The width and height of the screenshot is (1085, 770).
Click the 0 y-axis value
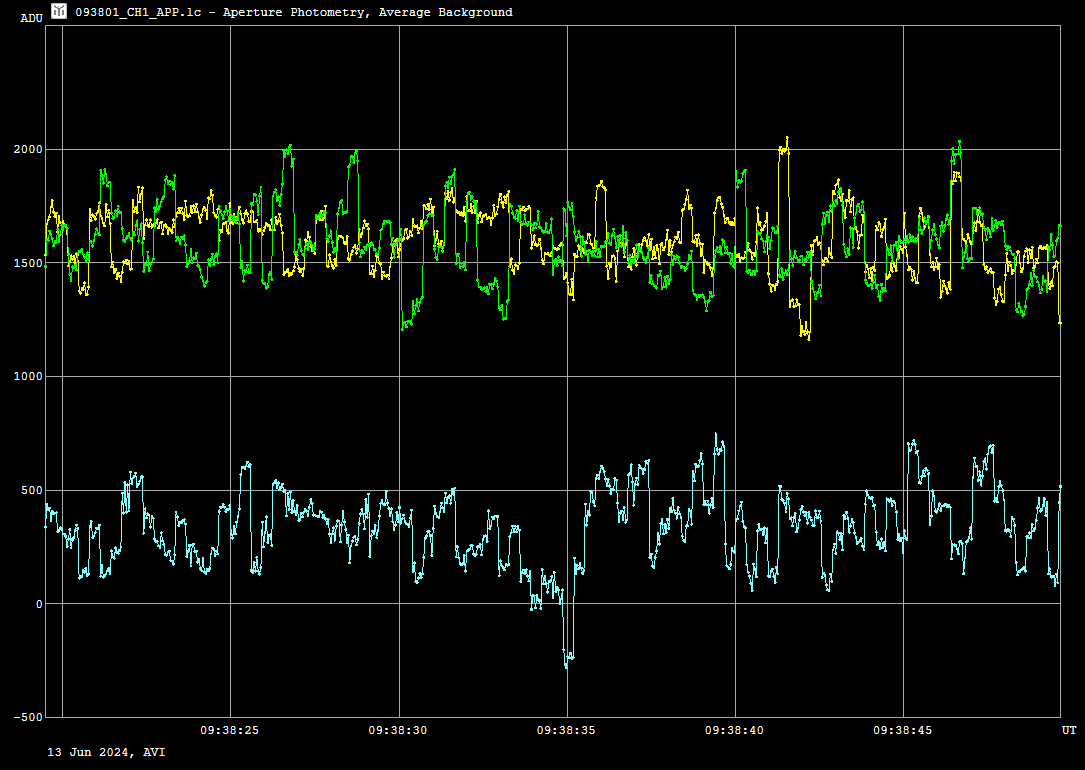(39, 604)
